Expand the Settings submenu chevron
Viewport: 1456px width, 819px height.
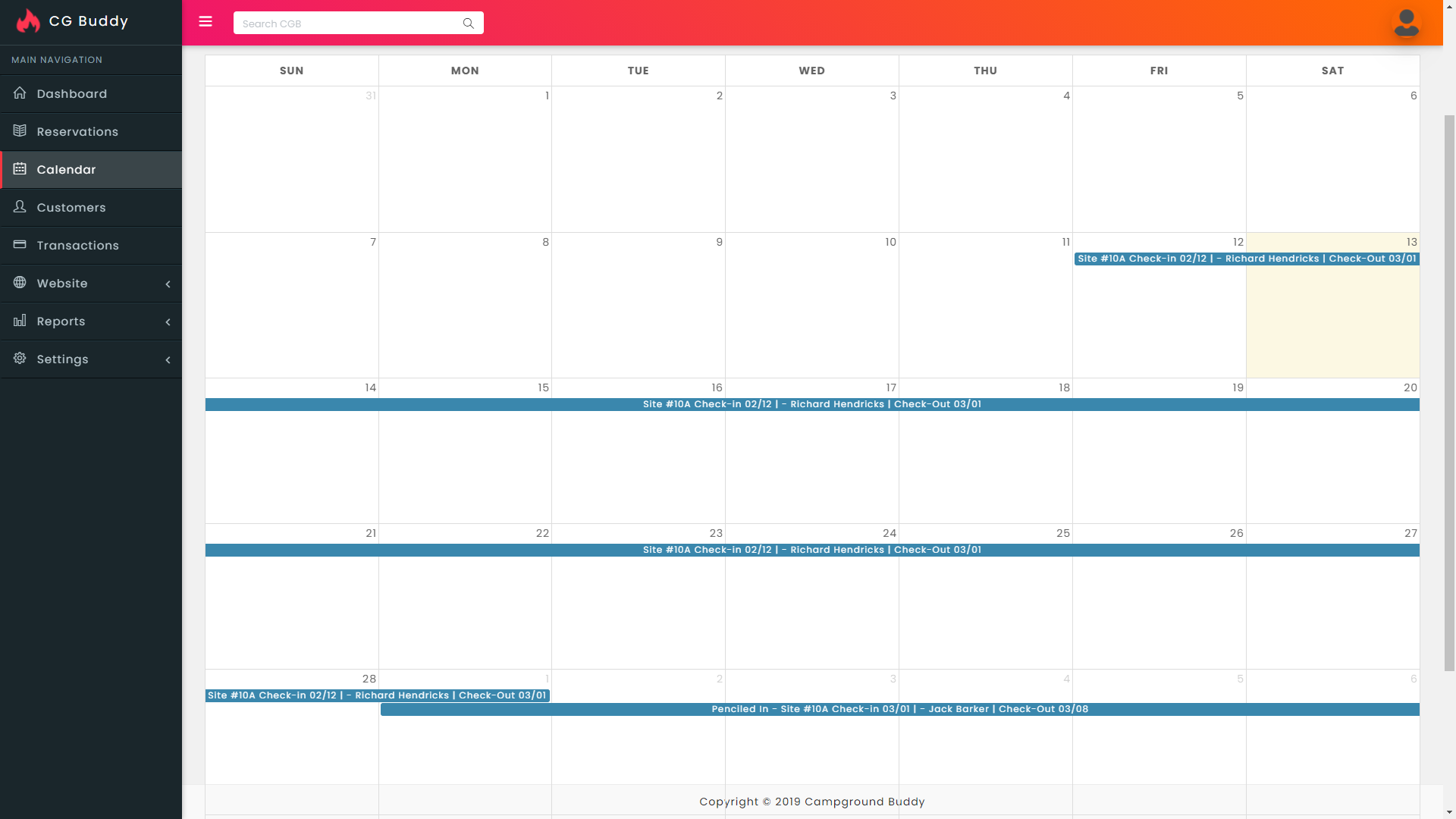pyautogui.click(x=168, y=359)
